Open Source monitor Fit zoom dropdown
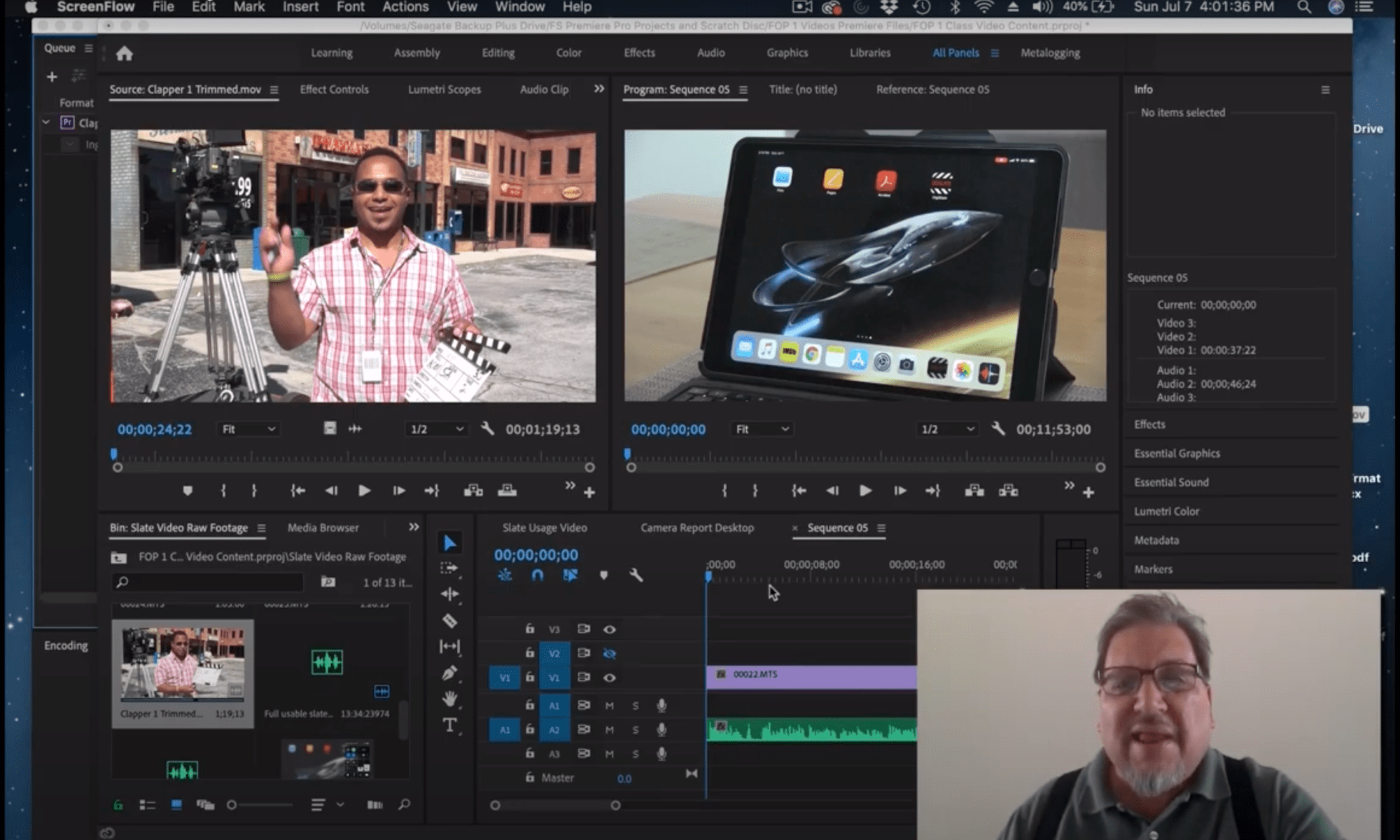The image size is (1400, 840). (248, 429)
